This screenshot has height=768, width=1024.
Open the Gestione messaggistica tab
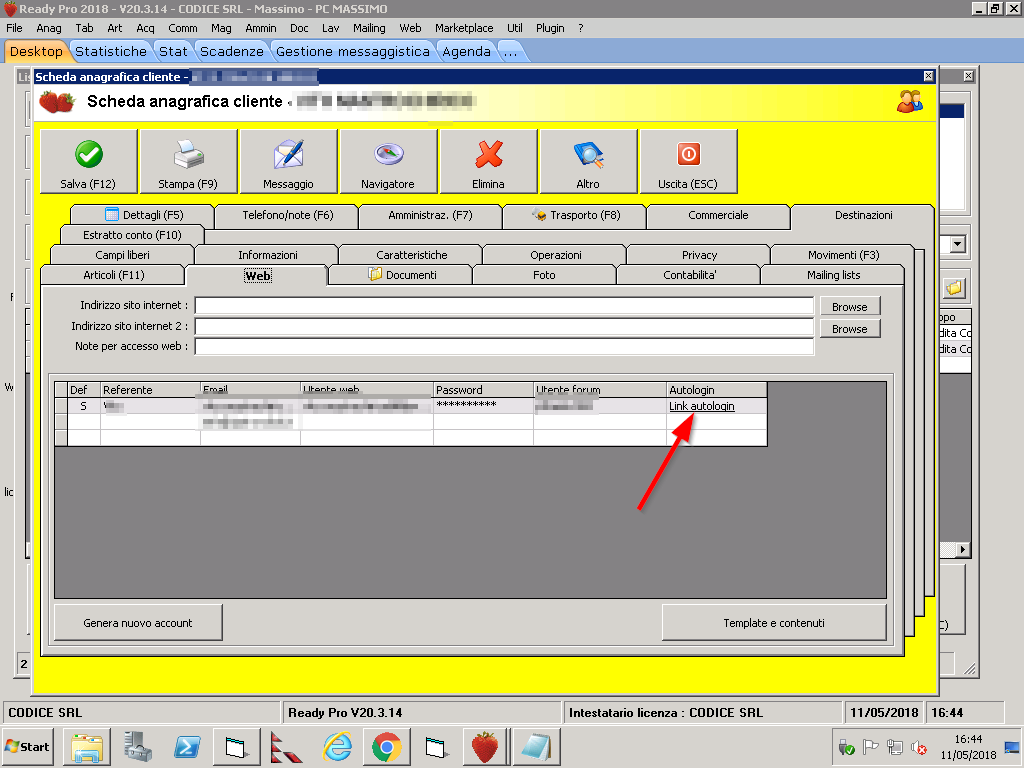(353, 52)
